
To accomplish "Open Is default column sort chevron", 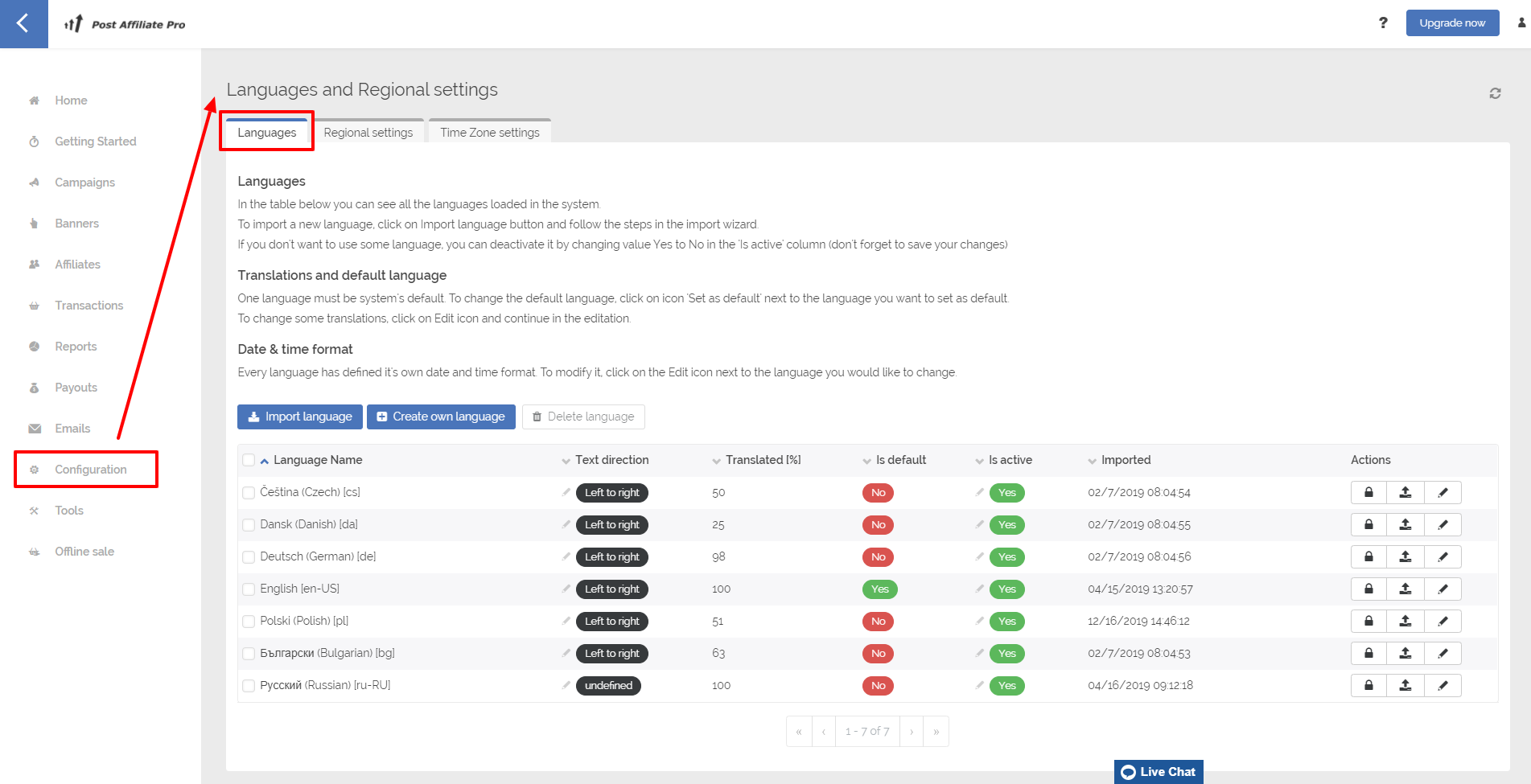I will [867, 461].
